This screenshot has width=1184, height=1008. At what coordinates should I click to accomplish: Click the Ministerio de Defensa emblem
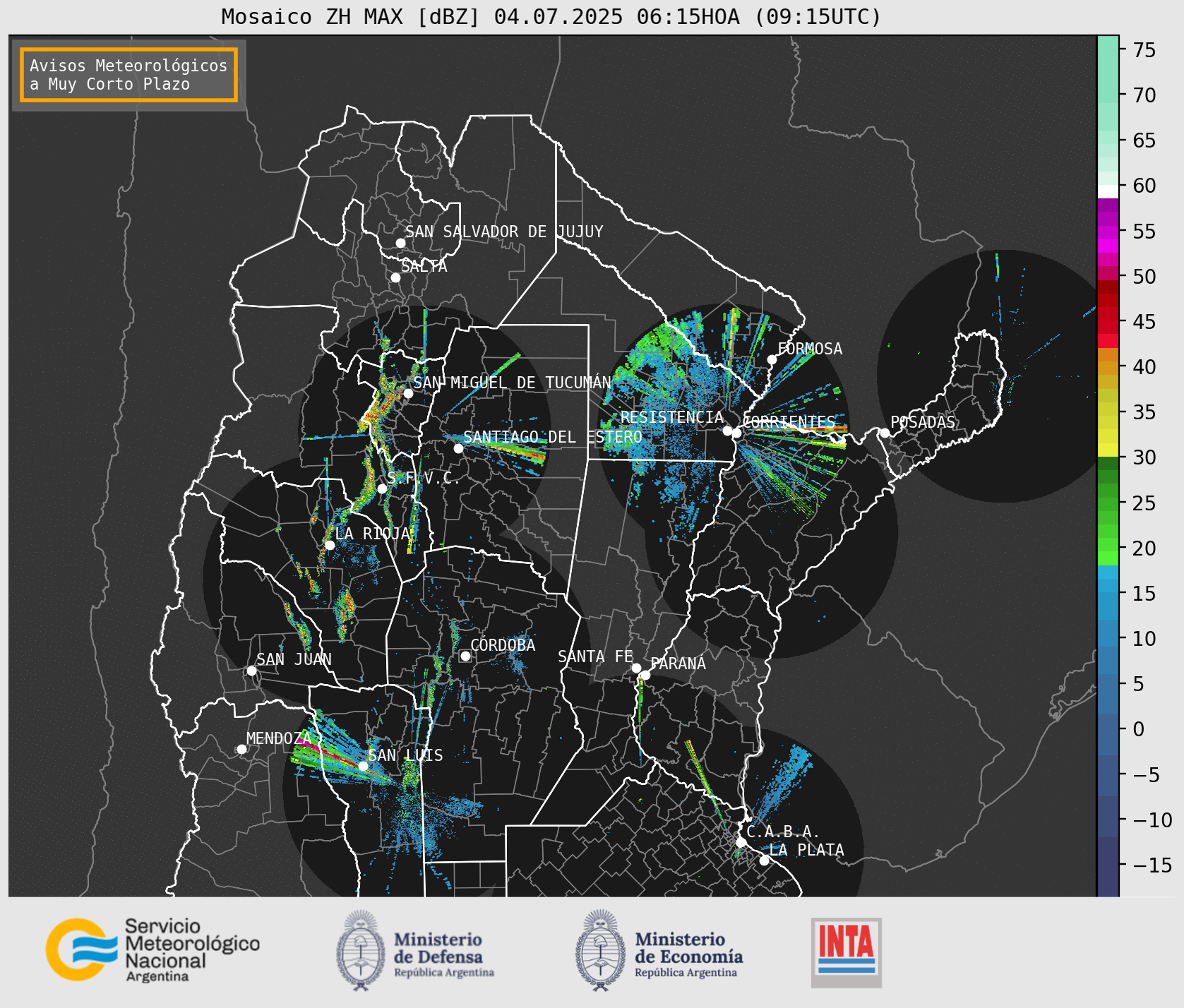(362, 950)
